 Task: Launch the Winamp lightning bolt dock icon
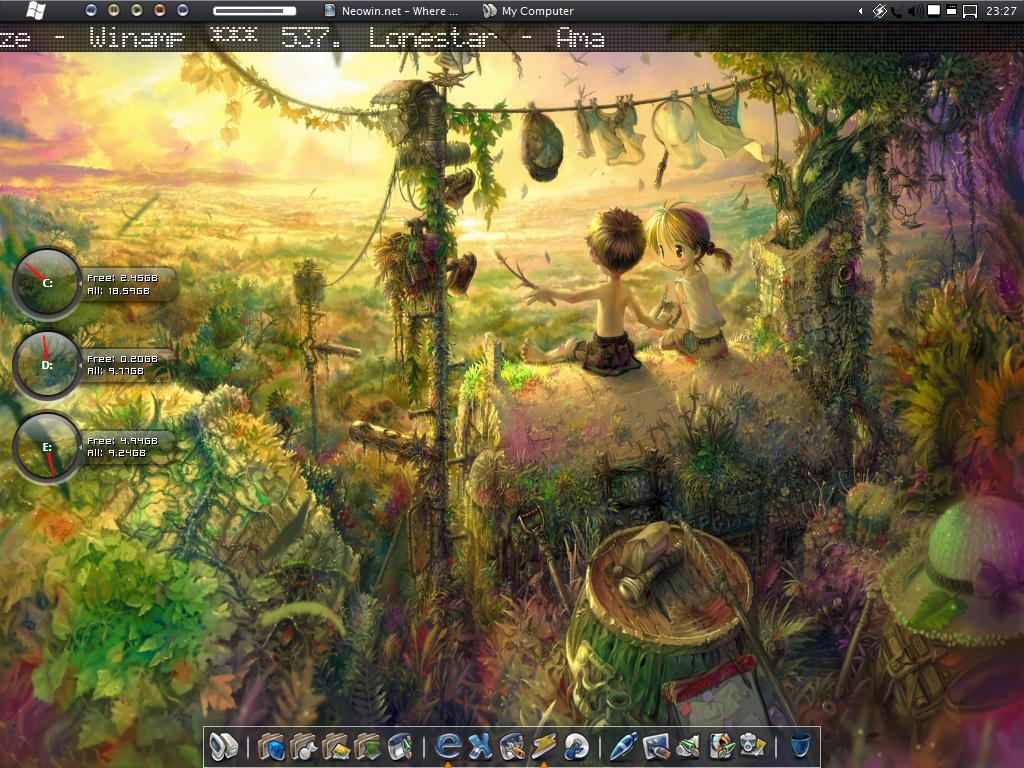(544, 746)
